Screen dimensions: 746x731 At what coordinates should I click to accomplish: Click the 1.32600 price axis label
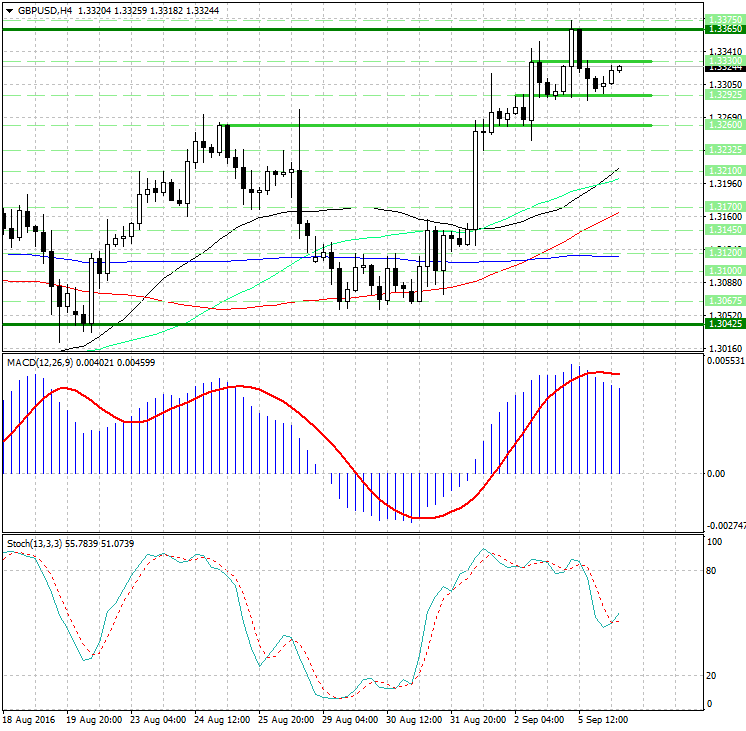(723, 126)
